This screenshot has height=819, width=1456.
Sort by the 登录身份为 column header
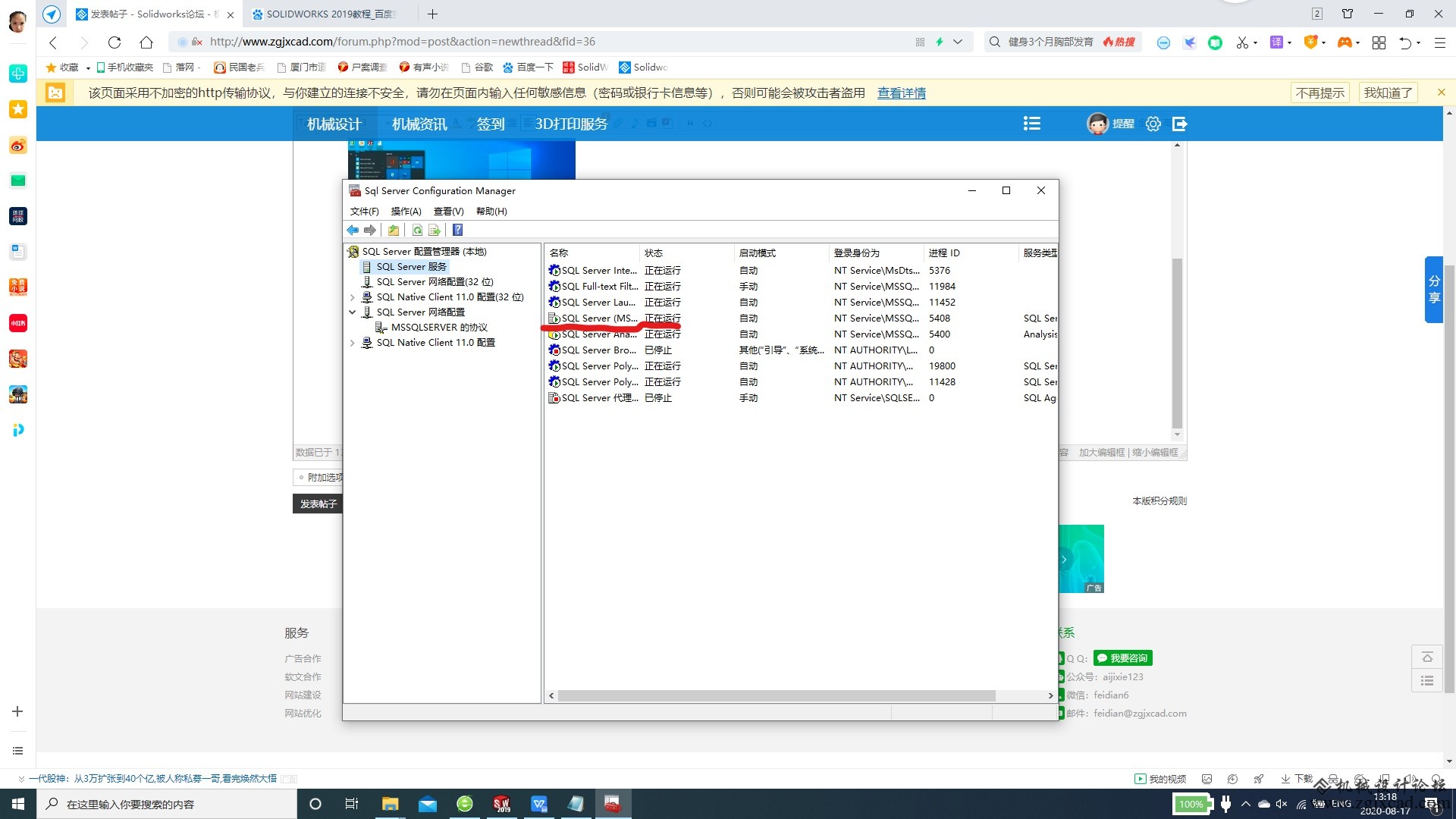(x=877, y=253)
